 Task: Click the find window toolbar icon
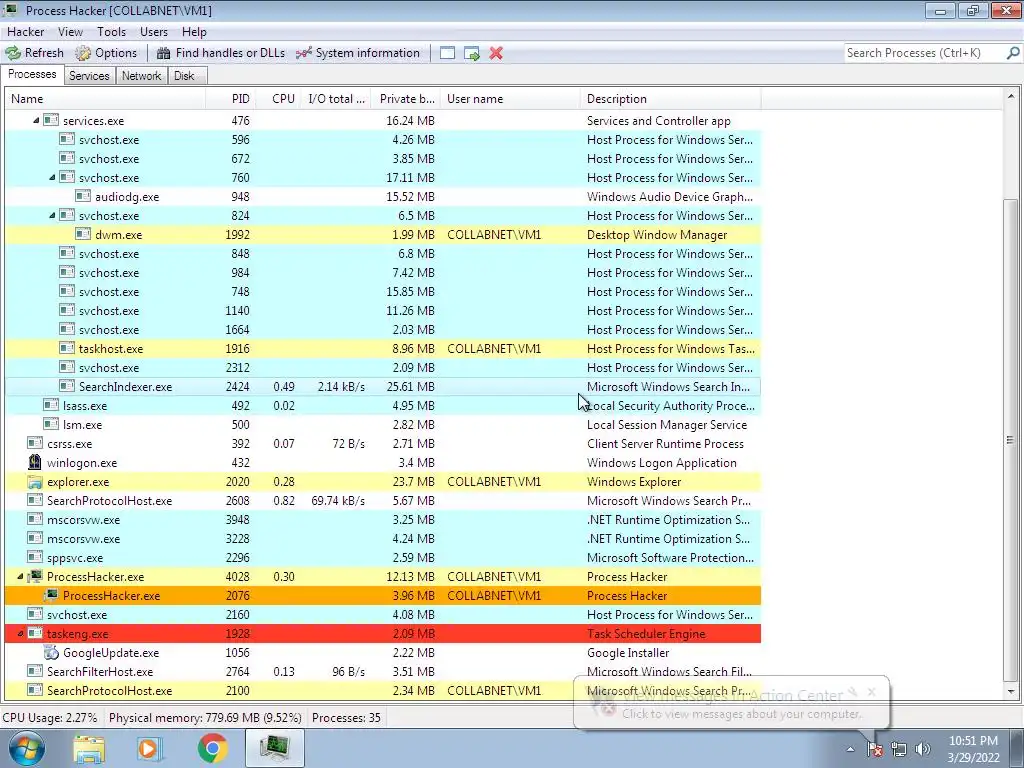point(447,53)
